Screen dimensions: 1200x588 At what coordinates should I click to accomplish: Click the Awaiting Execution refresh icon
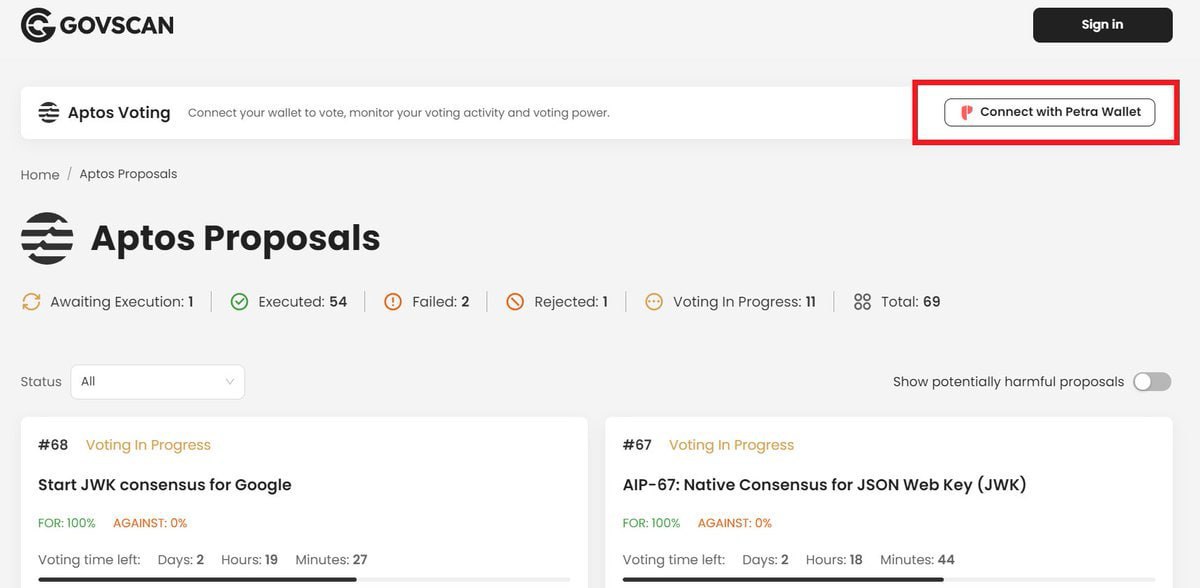31,302
